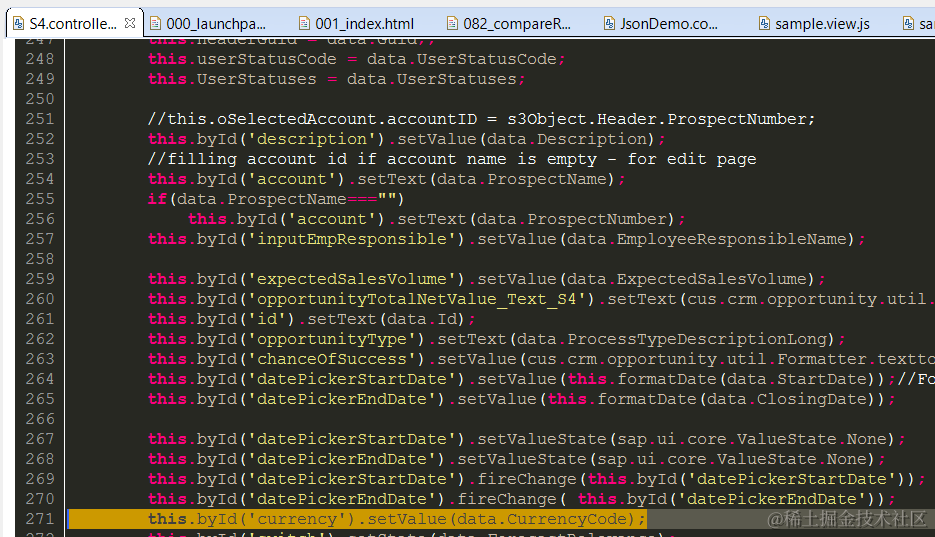The width and height of the screenshot is (935, 537).
Task: Click setValueState on line 267
Action: click(x=541, y=439)
